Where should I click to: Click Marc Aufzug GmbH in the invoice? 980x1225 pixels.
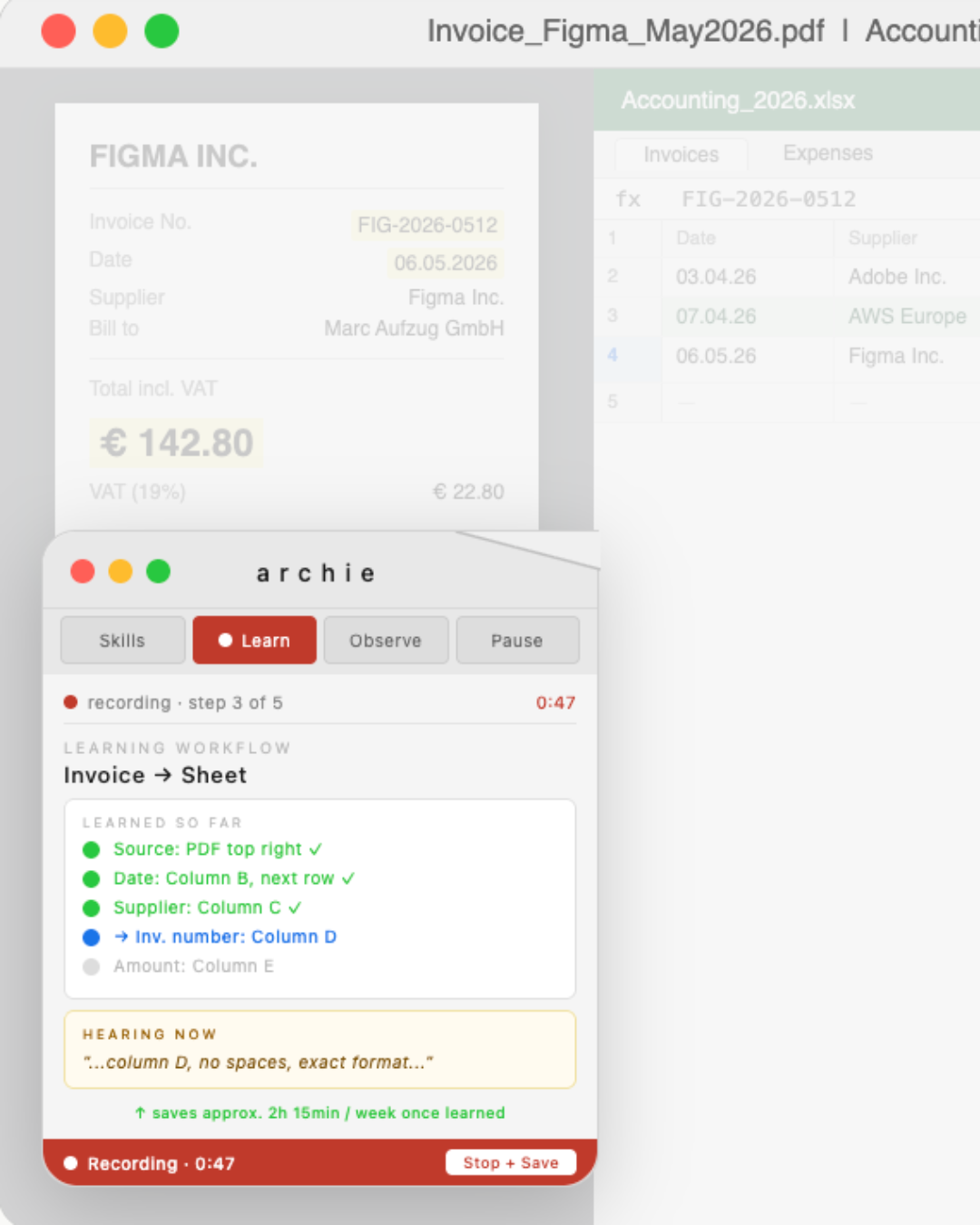coord(414,328)
